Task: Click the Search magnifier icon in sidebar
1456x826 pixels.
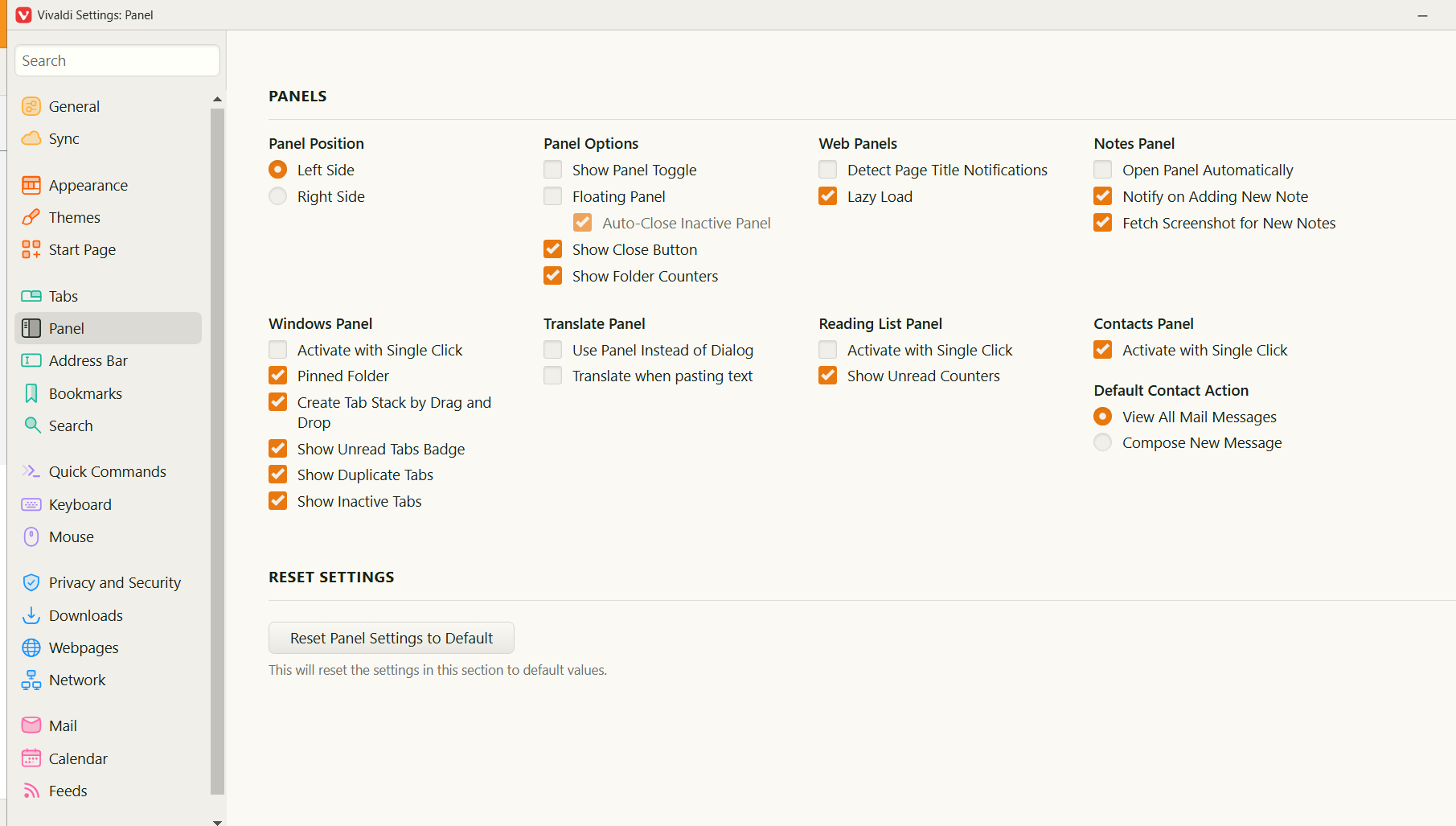Action: 32,425
